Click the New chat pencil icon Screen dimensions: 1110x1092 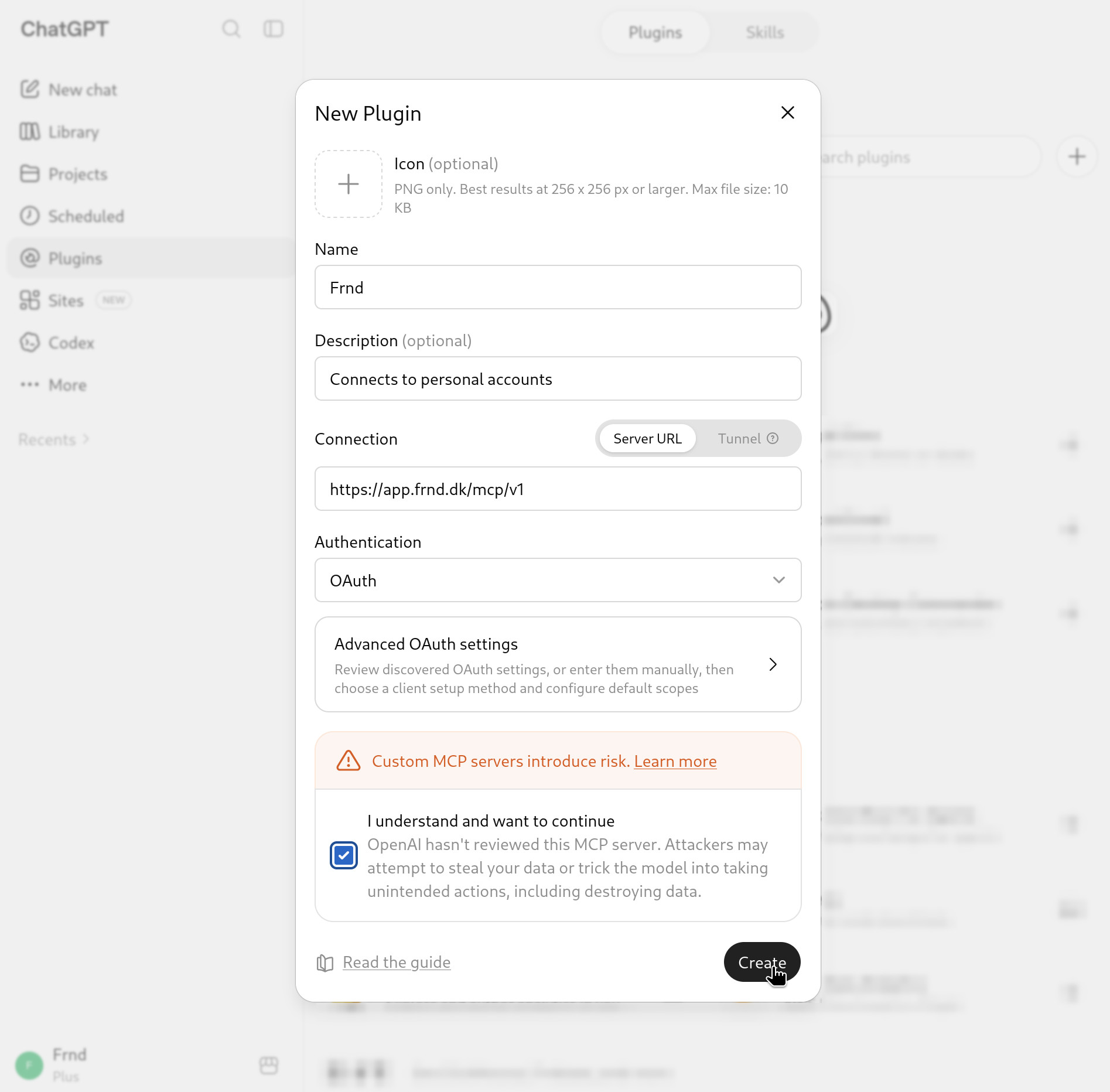click(x=30, y=89)
